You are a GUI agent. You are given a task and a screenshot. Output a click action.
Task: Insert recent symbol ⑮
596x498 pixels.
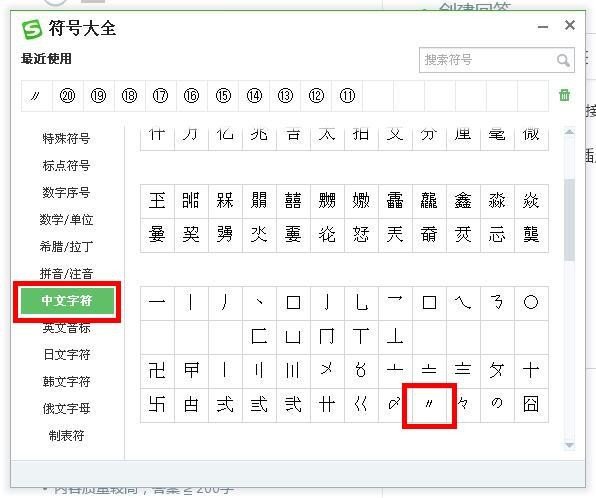[223, 95]
